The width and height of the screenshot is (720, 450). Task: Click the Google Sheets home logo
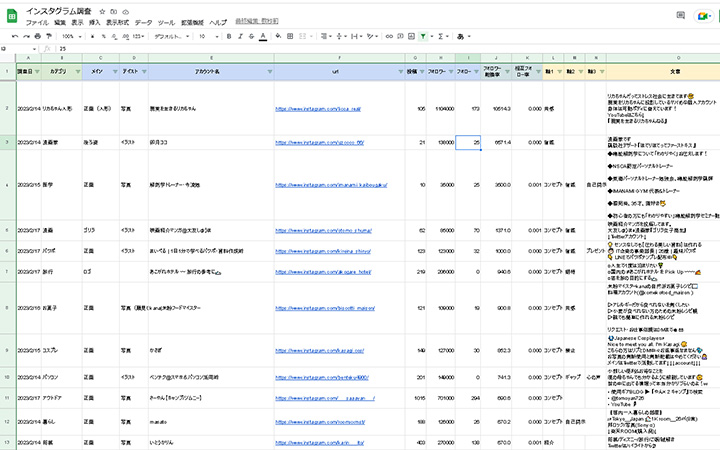pos(12,14)
